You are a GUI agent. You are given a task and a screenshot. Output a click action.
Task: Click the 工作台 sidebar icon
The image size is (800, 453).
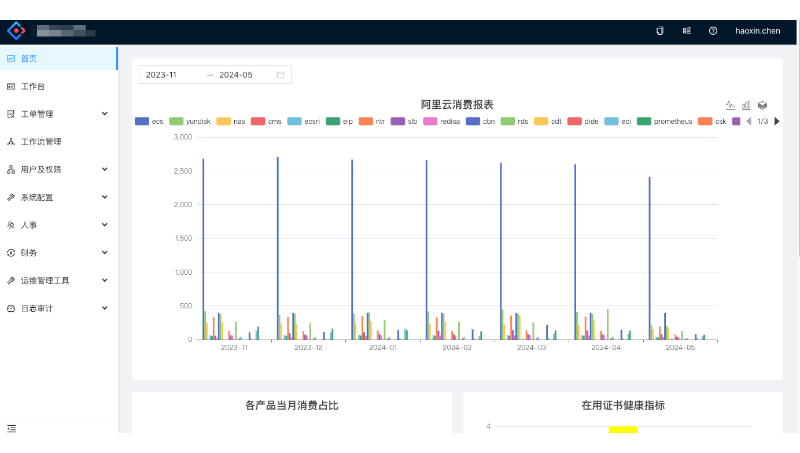[x=11, y=87]
